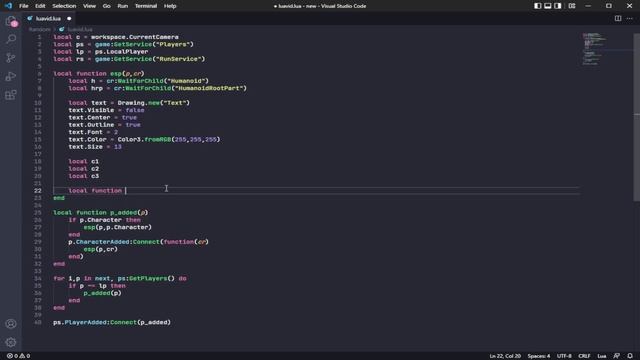Click text.Visible = false on line 11

[x=106, y=110]
